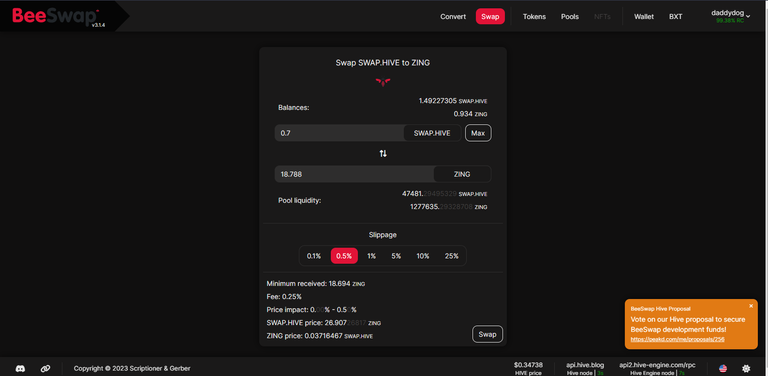
Task: Click the 99.38% RC indicator
Action: click(x=730, y=21)
